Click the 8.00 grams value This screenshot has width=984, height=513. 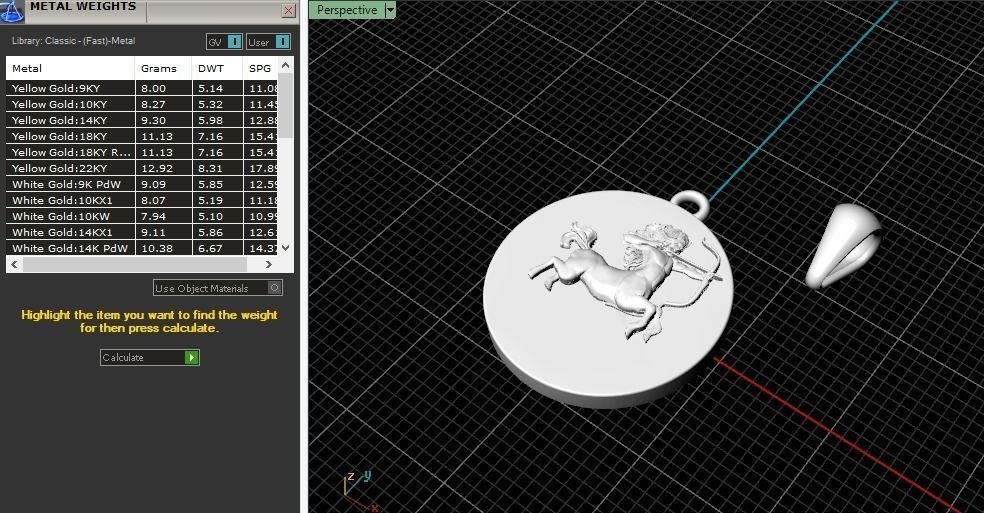pyautogui.click(x=153, y=89)
